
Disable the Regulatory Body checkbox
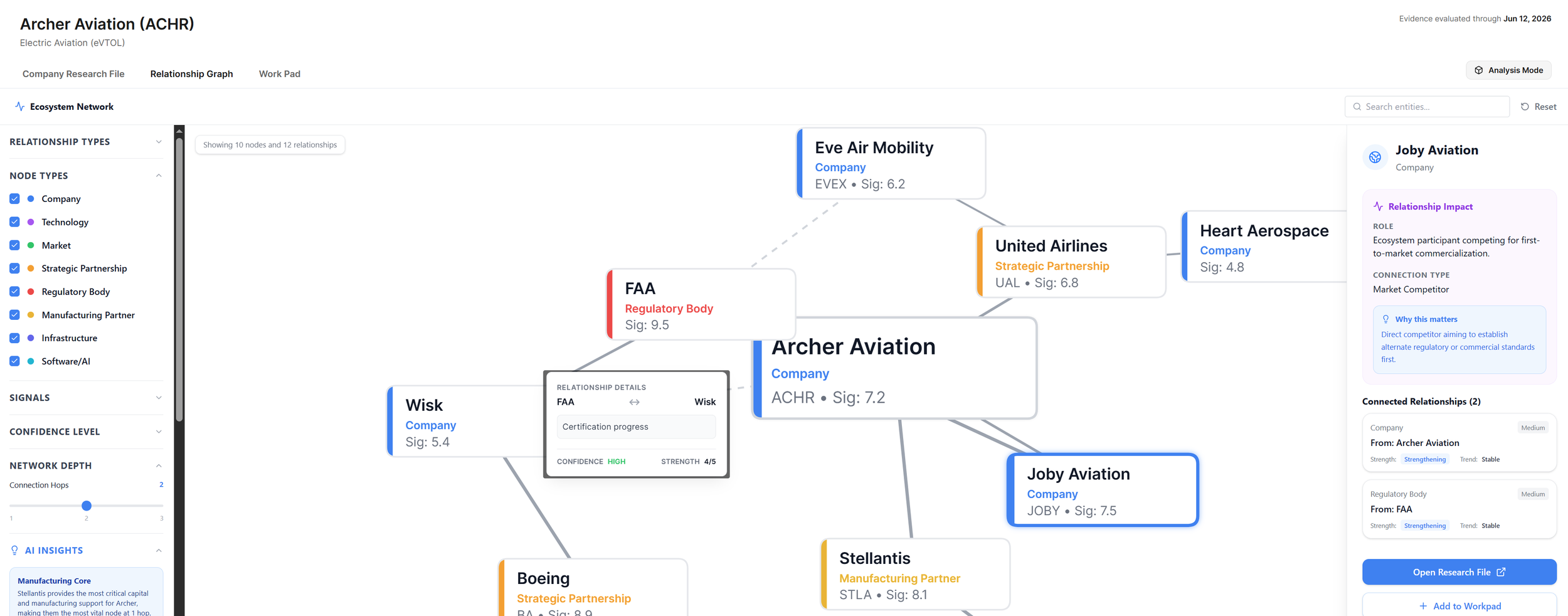pyautogui.click(x=14, y=292)
